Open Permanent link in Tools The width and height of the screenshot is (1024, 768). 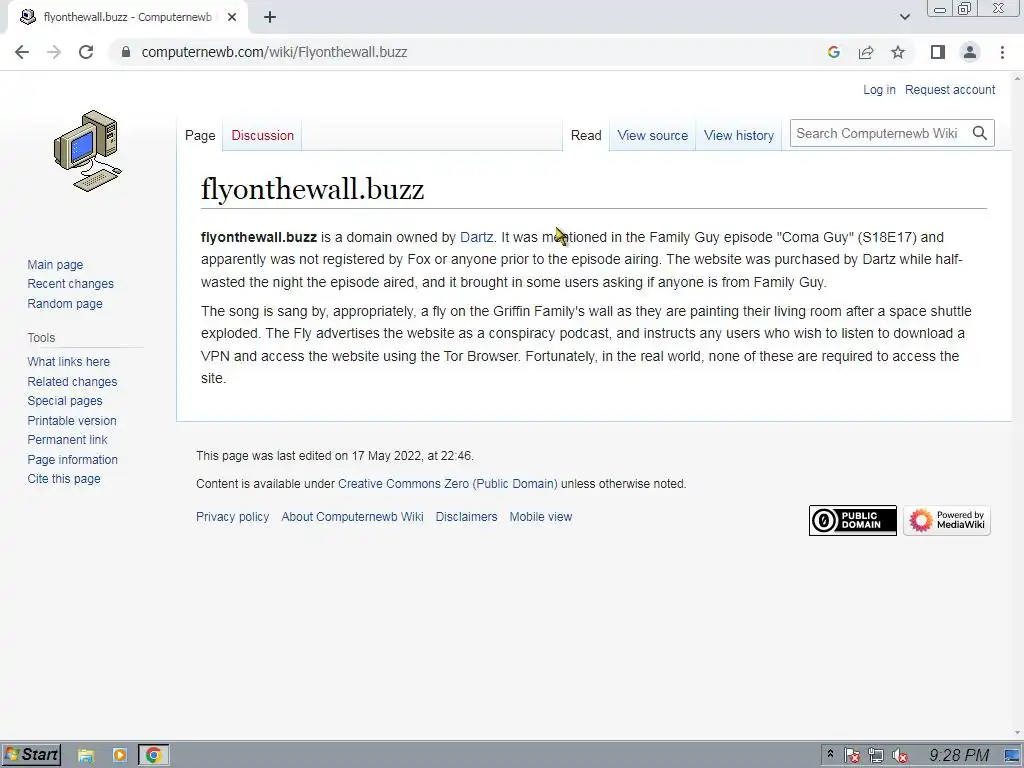click(x=67, y=440)
